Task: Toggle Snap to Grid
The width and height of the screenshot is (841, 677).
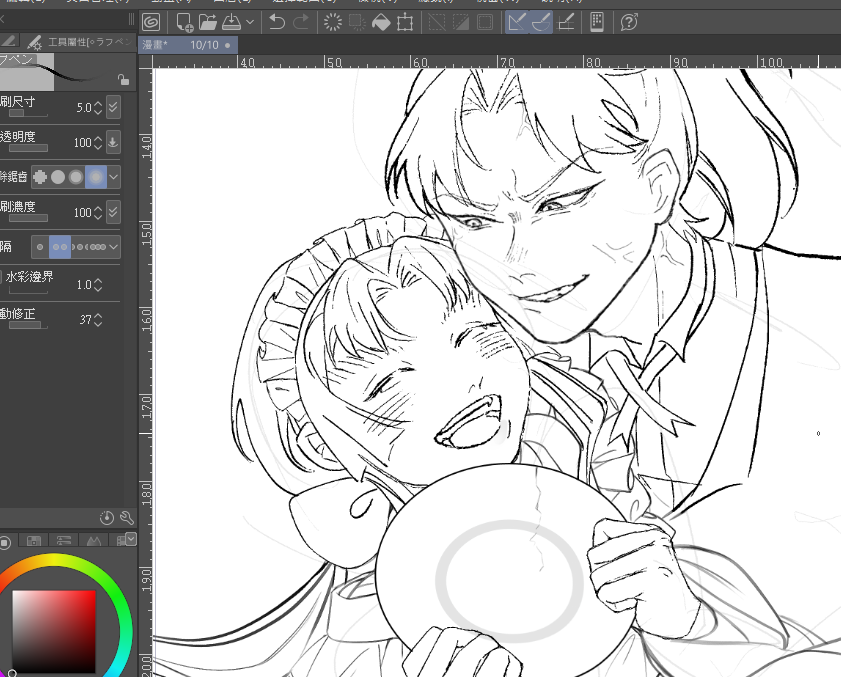Action: pos(566,23)
